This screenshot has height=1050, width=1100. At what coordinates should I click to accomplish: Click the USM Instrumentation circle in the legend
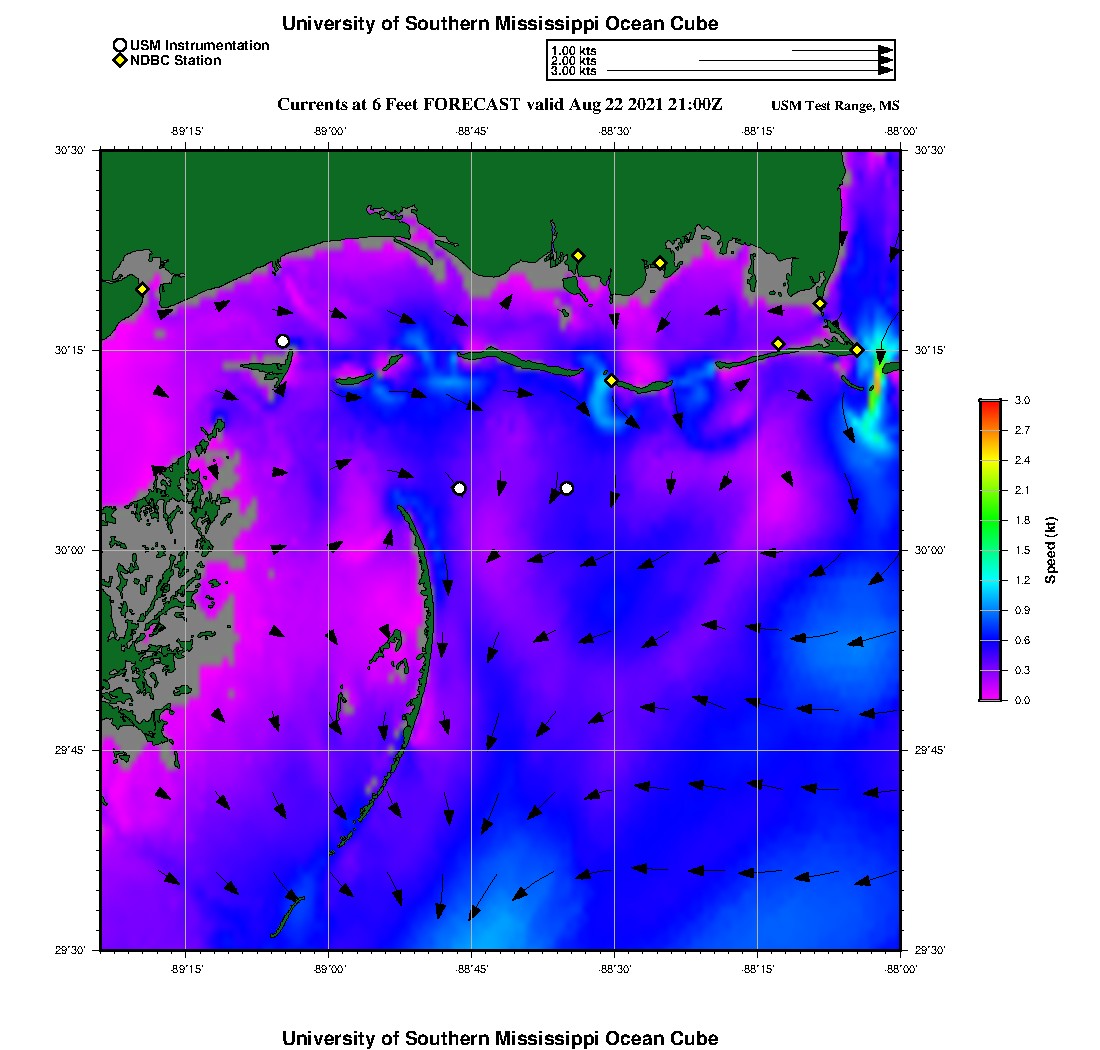(x=120, y=46)
